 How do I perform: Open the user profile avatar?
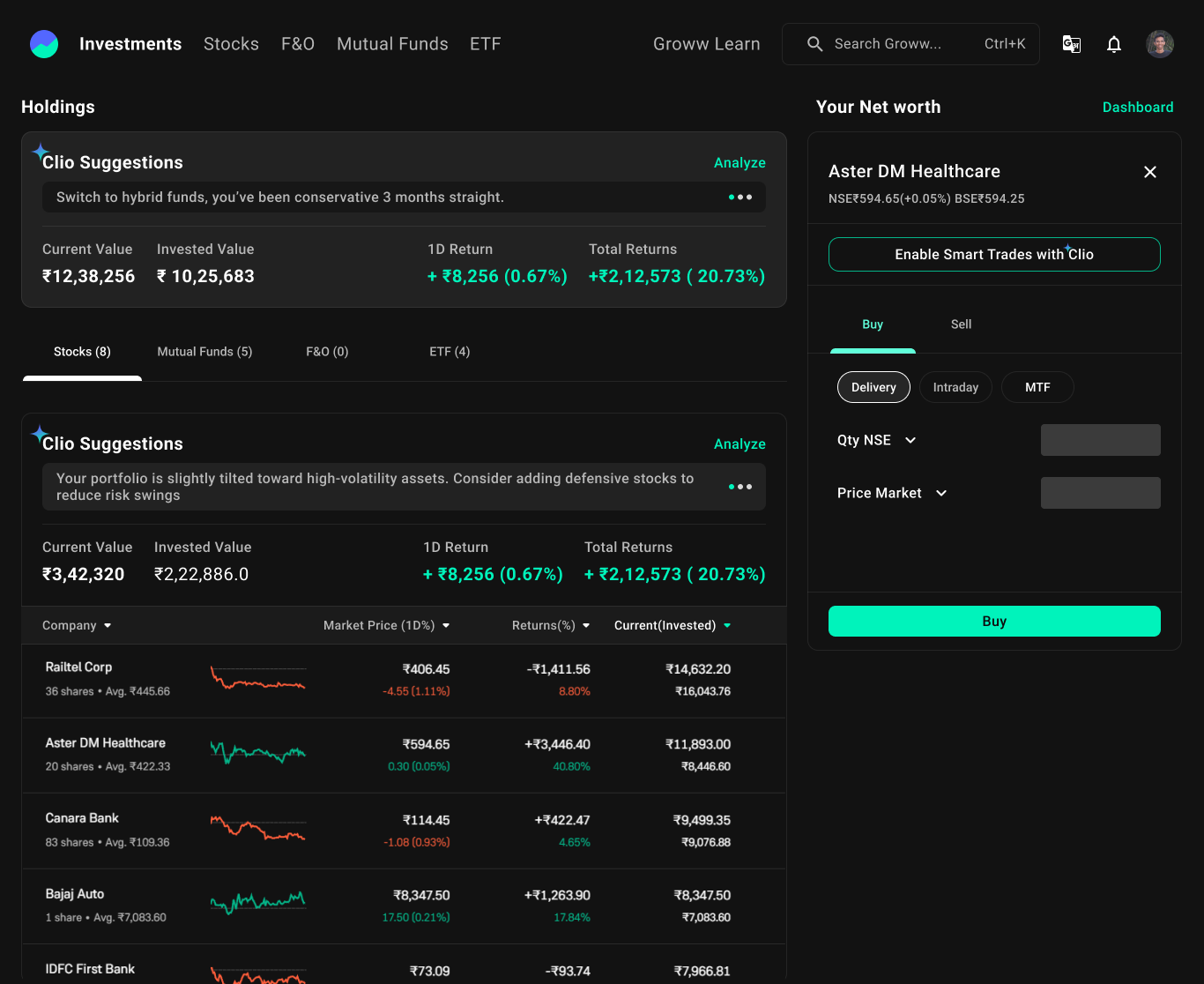pyautogui.click(x=1160, y=44)
